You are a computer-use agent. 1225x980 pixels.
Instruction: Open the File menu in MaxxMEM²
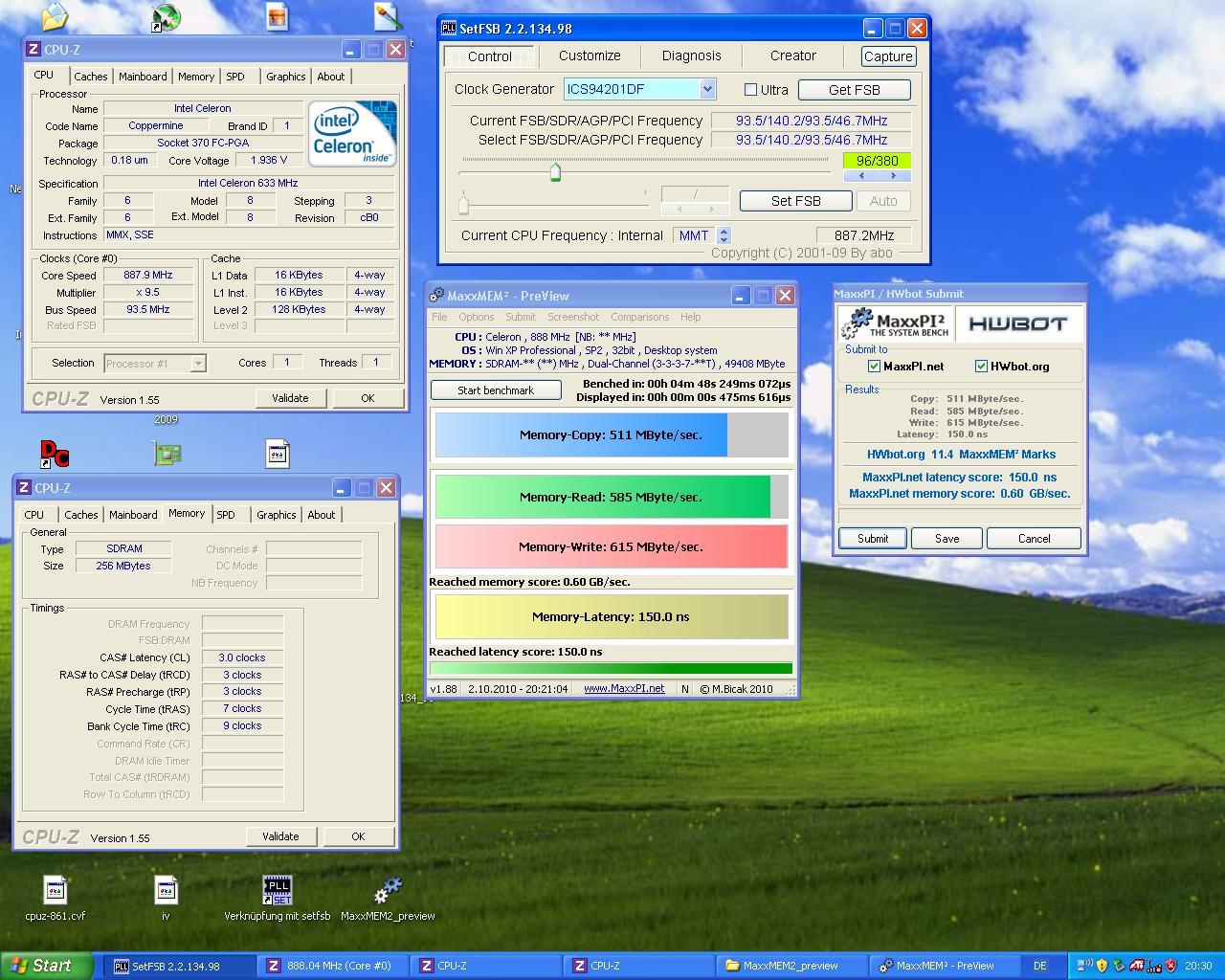(439, 317)
